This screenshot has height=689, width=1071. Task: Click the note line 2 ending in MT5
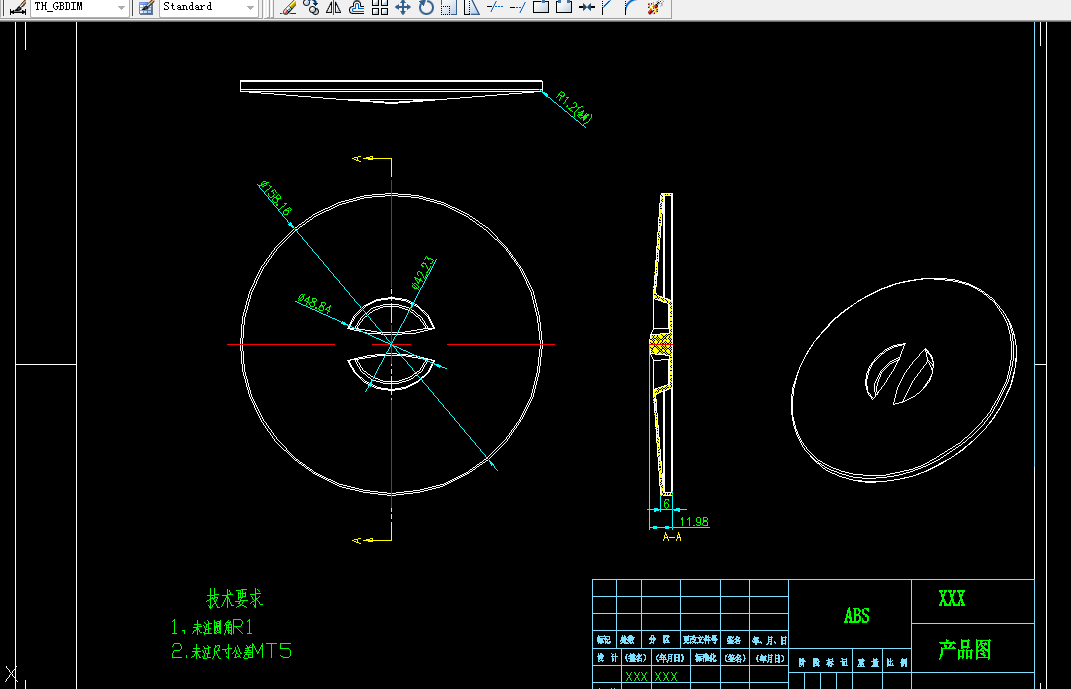(x=232, y=651)
